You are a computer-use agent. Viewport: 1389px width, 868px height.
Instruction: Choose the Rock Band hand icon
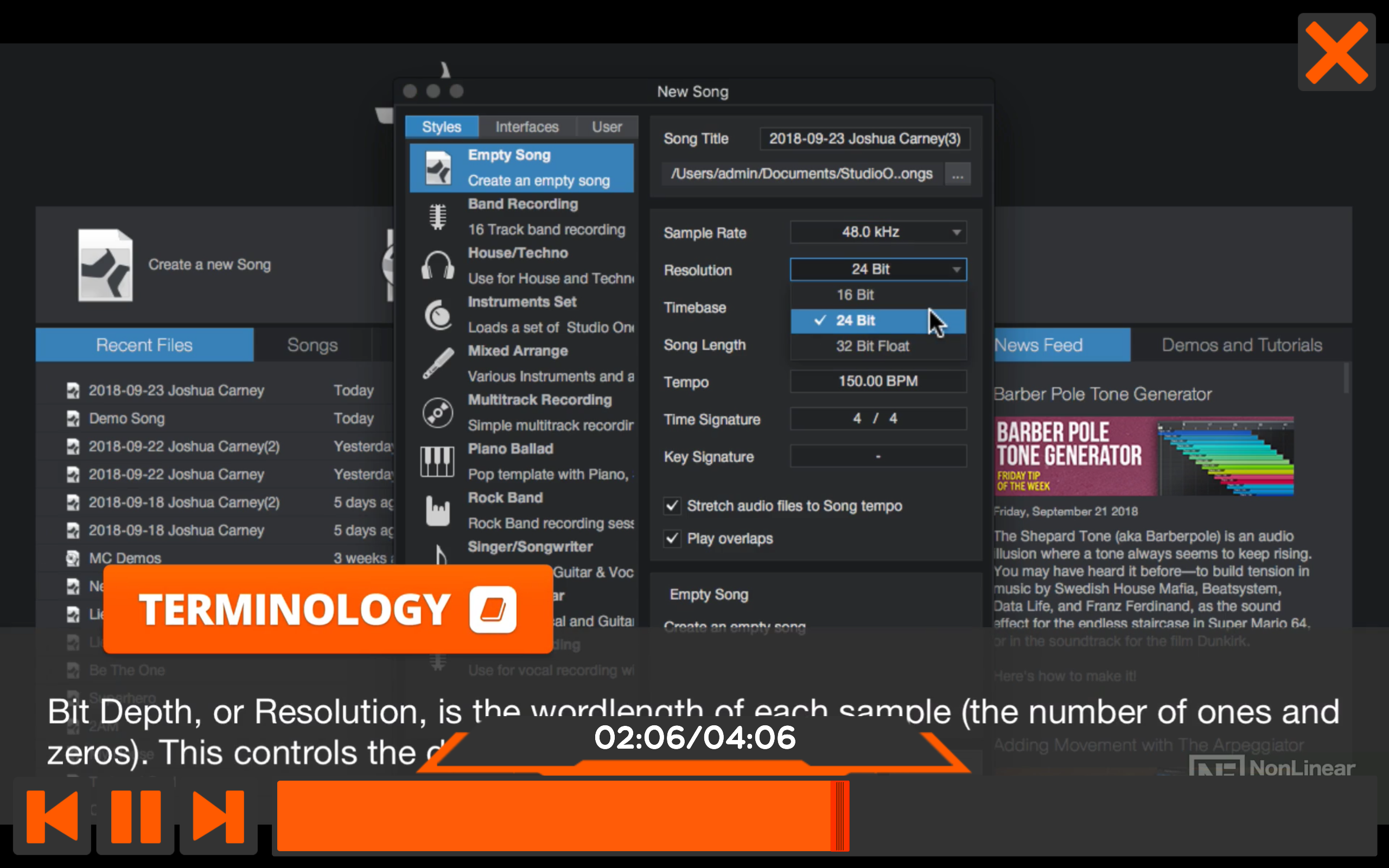438,510
